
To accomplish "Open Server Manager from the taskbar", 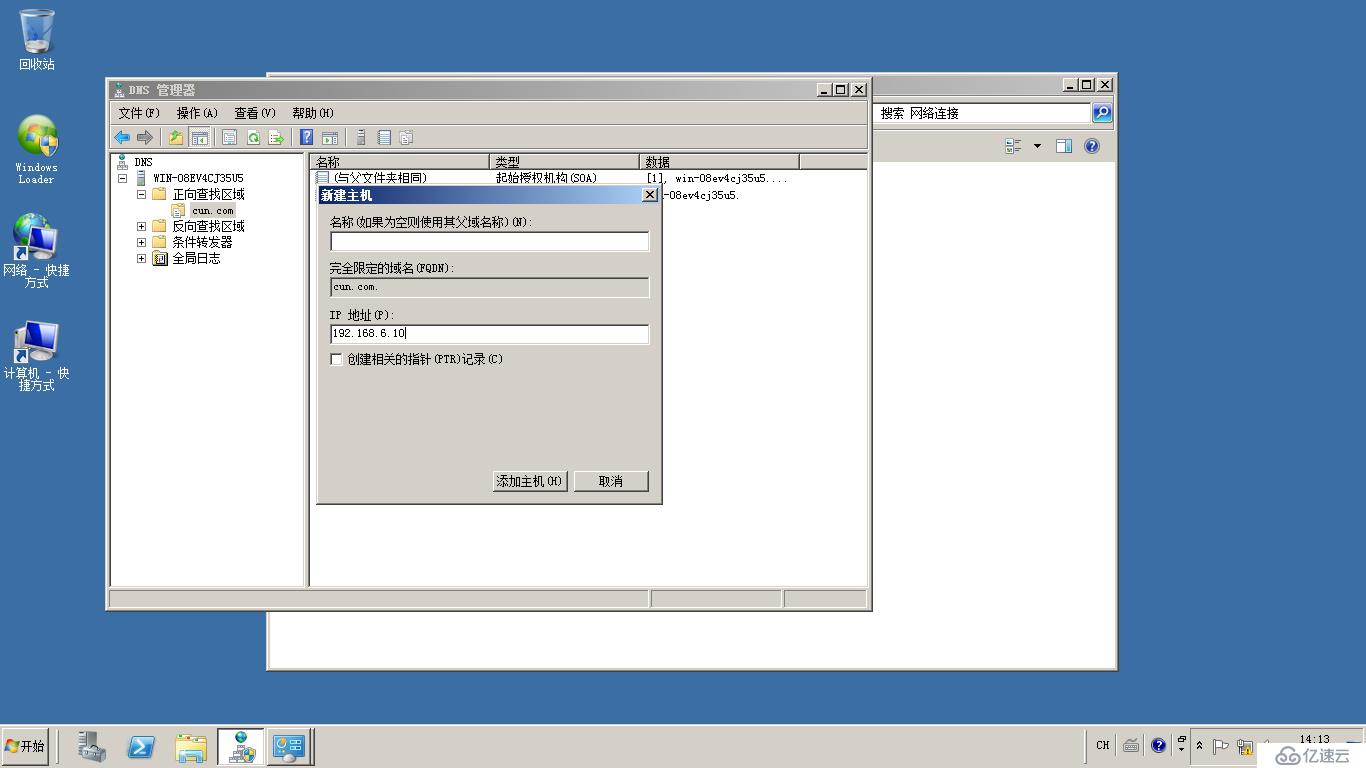I will 92,747.
